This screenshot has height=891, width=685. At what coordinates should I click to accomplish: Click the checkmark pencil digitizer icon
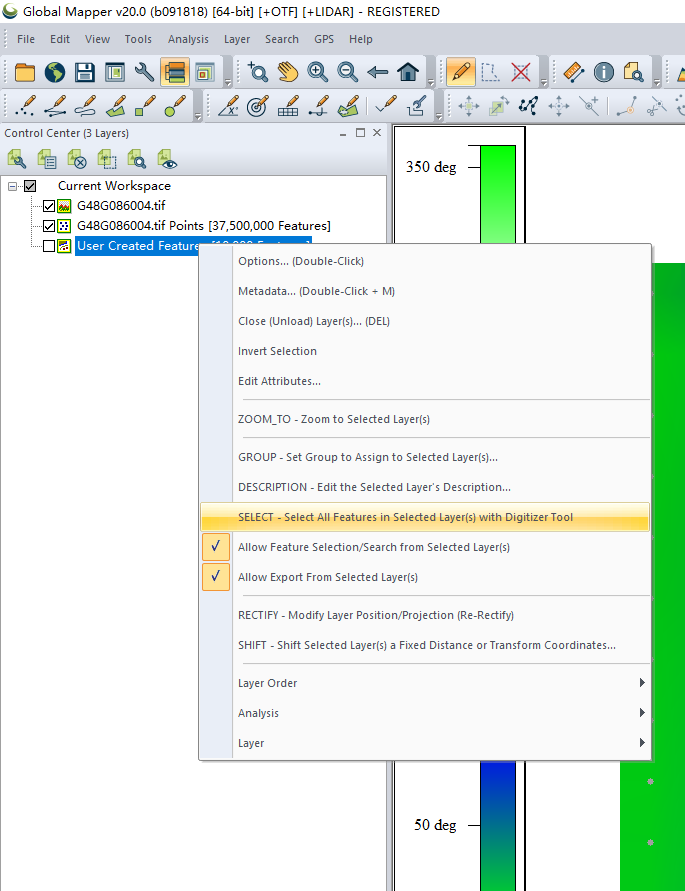click(386, 106)
